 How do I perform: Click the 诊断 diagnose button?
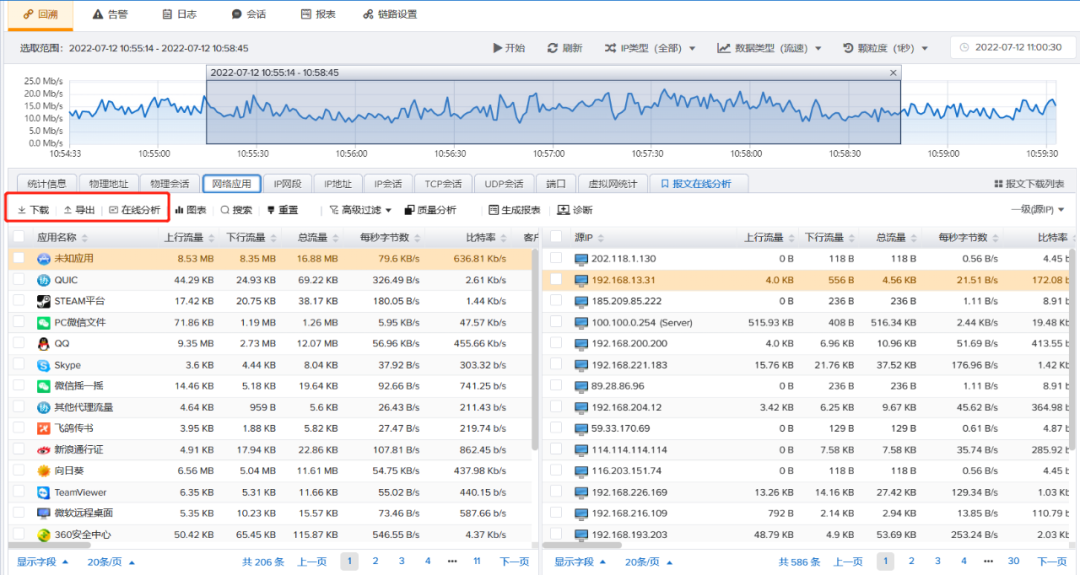(x=575, y=210)
